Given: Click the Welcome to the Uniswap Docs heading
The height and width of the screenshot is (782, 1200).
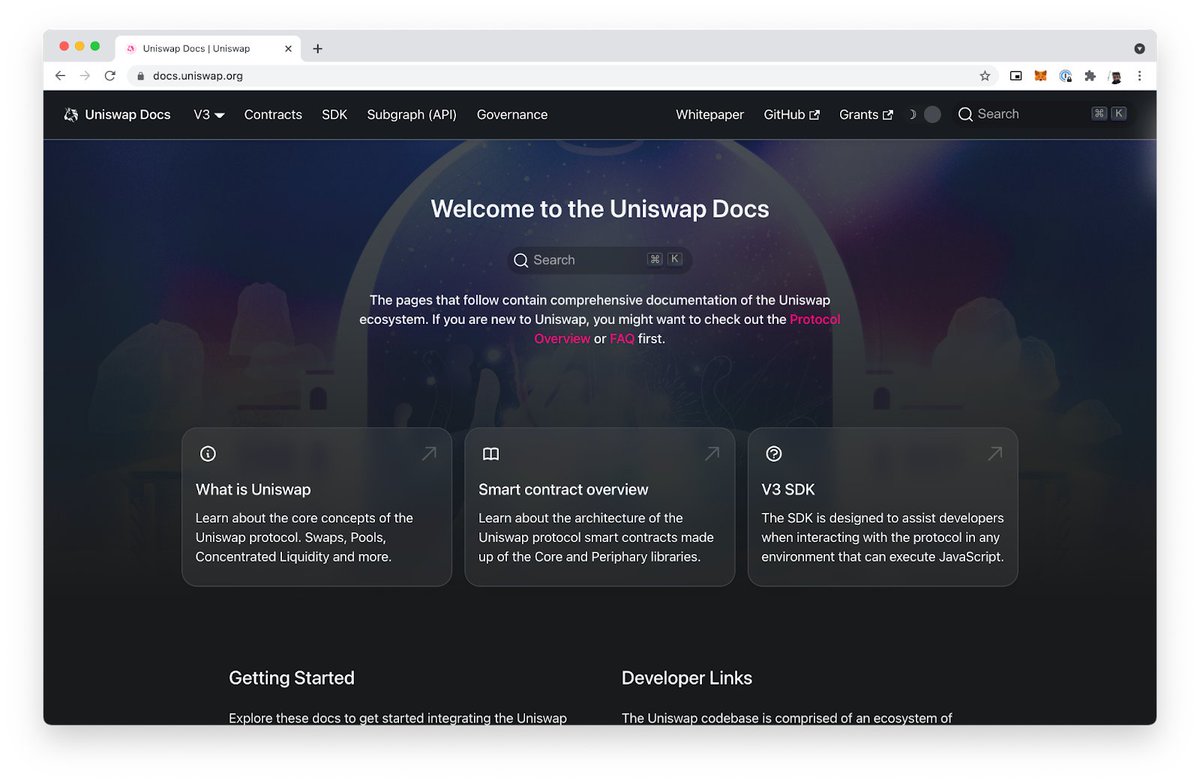Looking at the screenshot, I should coord(600,209).
